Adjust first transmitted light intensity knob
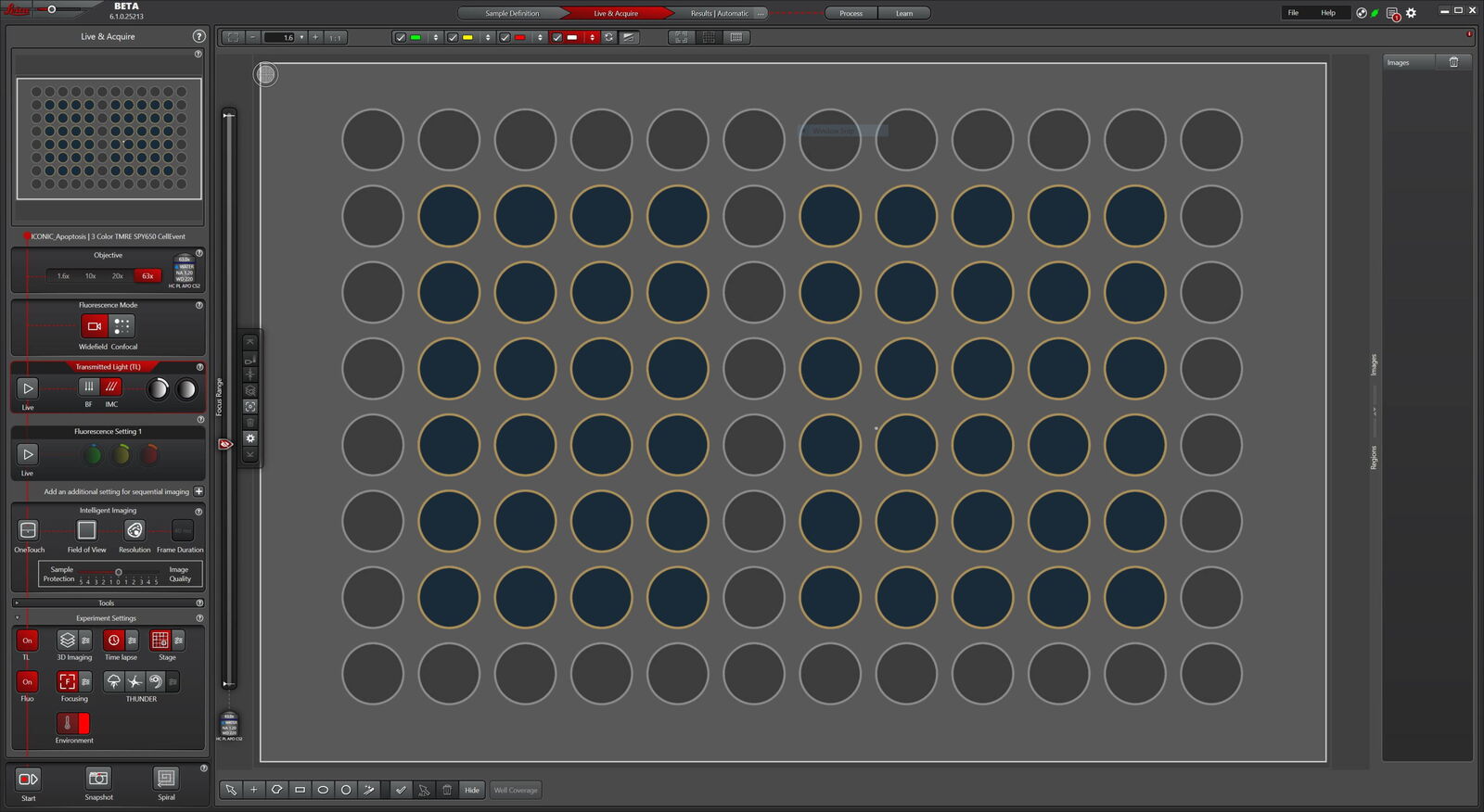Screen dimensions: 1484x812 (x=158, y=389)
